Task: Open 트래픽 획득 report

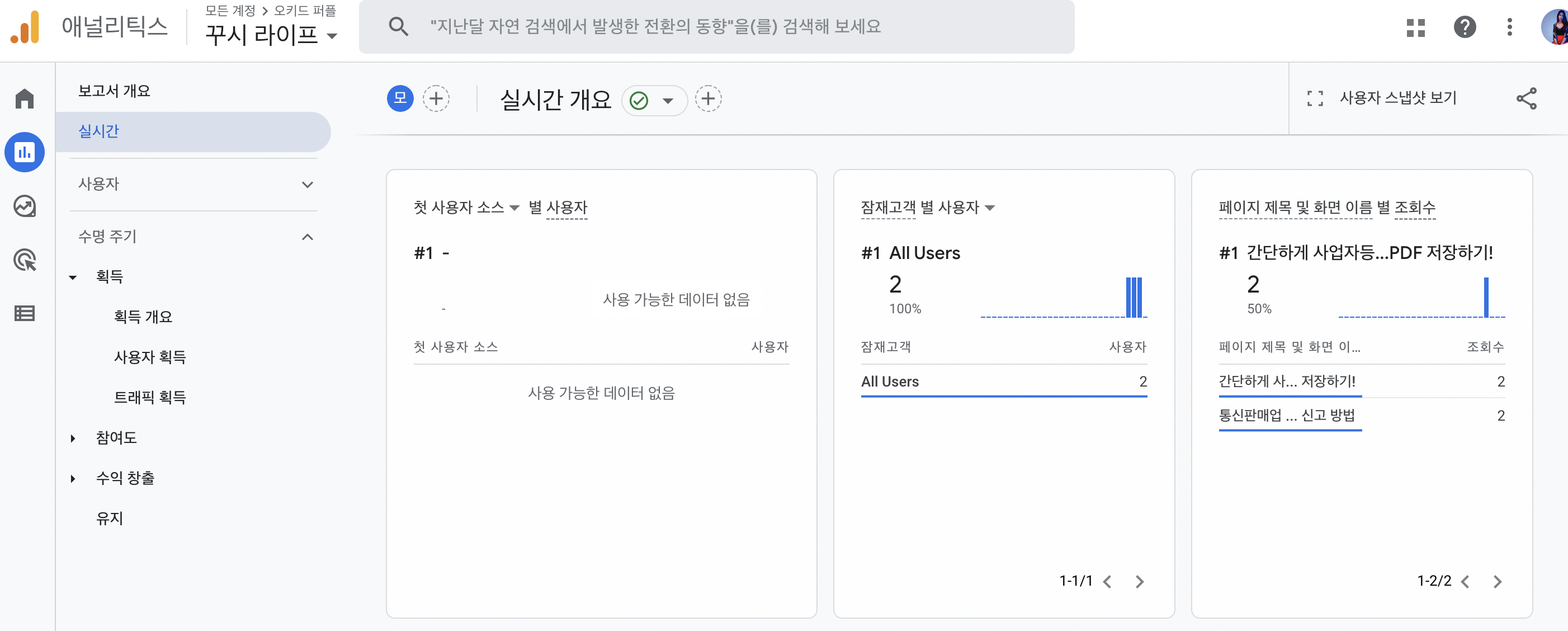Action: pyautogui.click(x=150, y=397)
